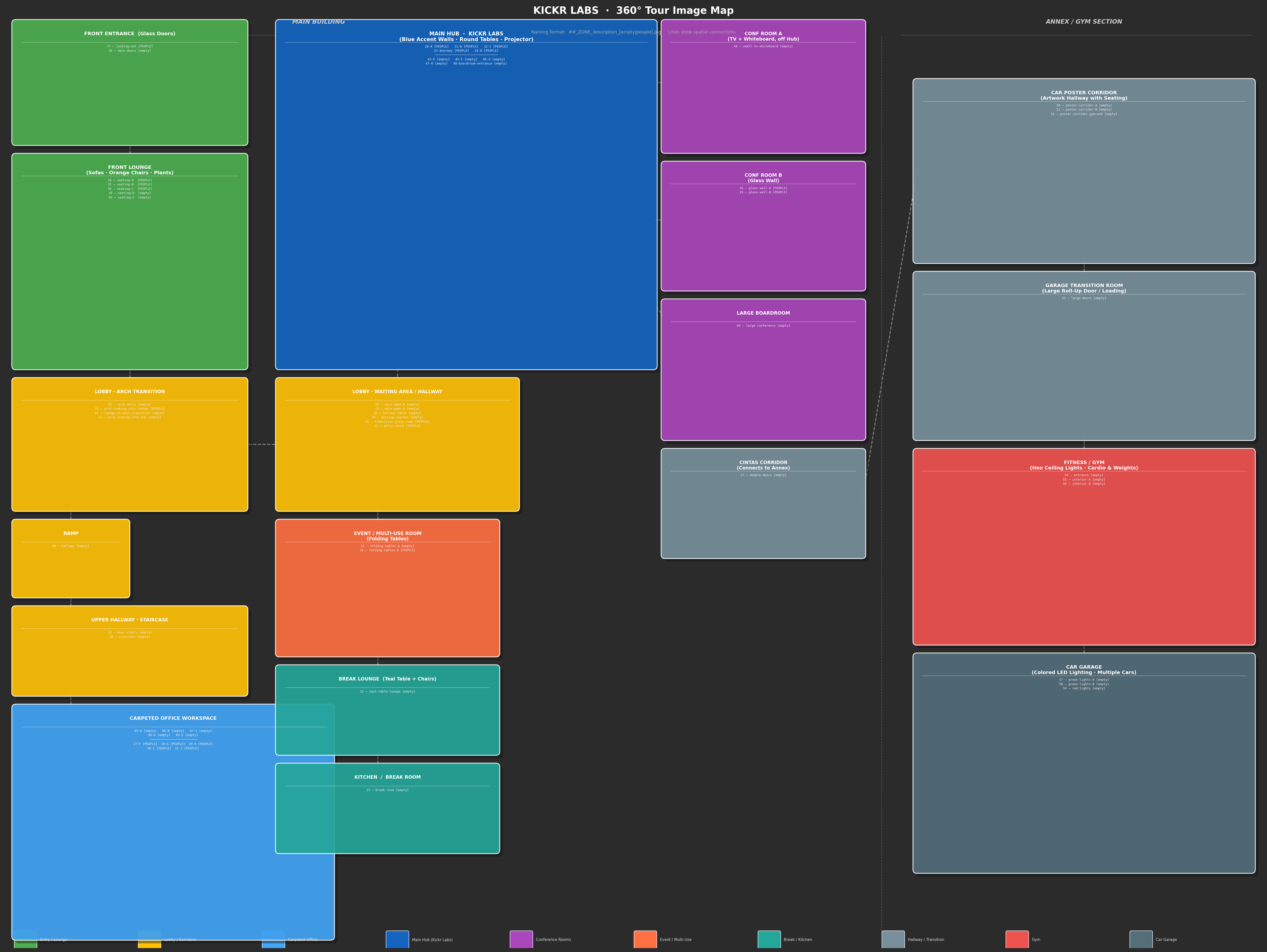Click the '59 – red-lights [empty]' entry

tap(1084, 689)
